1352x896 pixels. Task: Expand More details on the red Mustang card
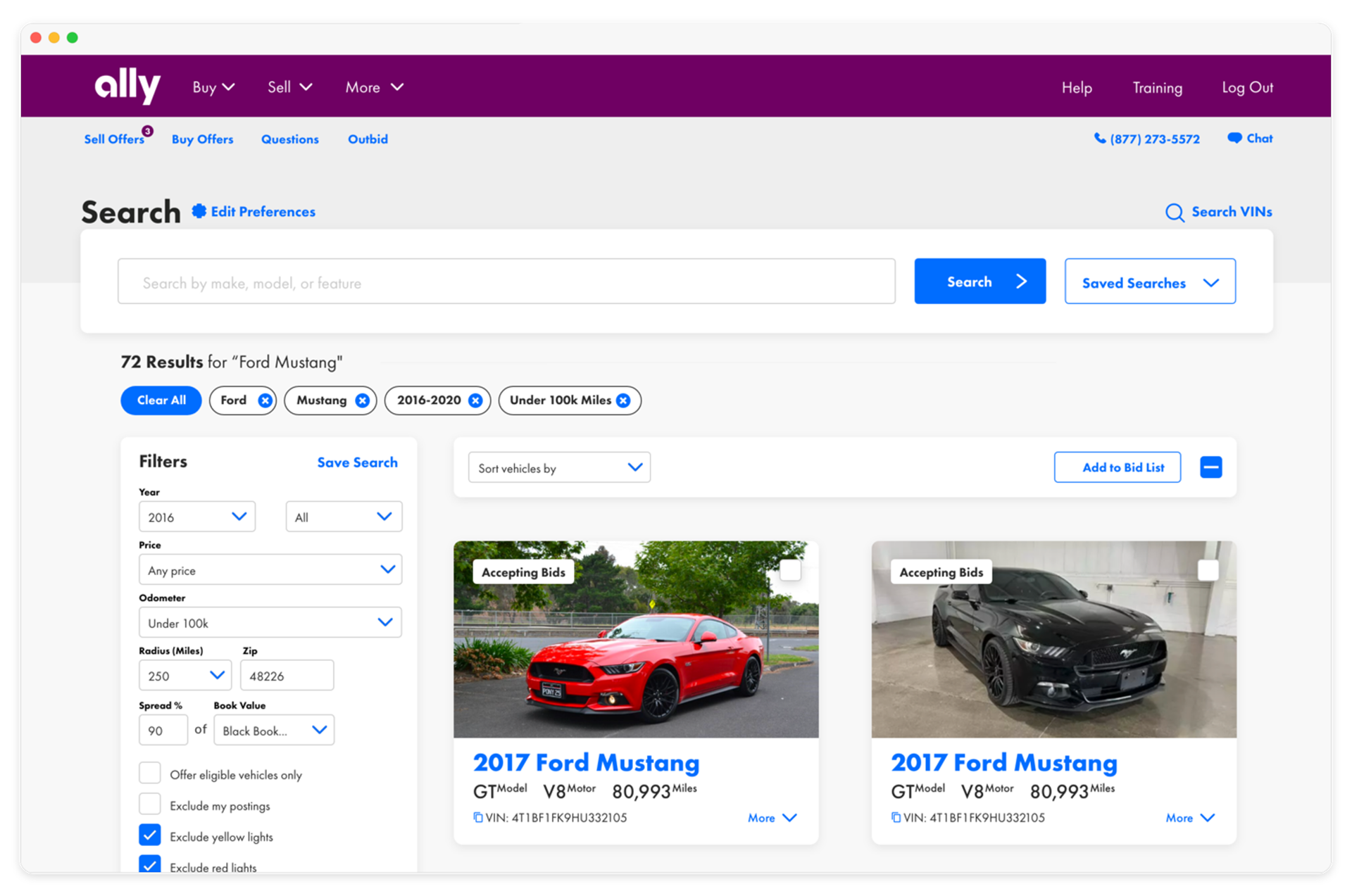click(772, 818)
